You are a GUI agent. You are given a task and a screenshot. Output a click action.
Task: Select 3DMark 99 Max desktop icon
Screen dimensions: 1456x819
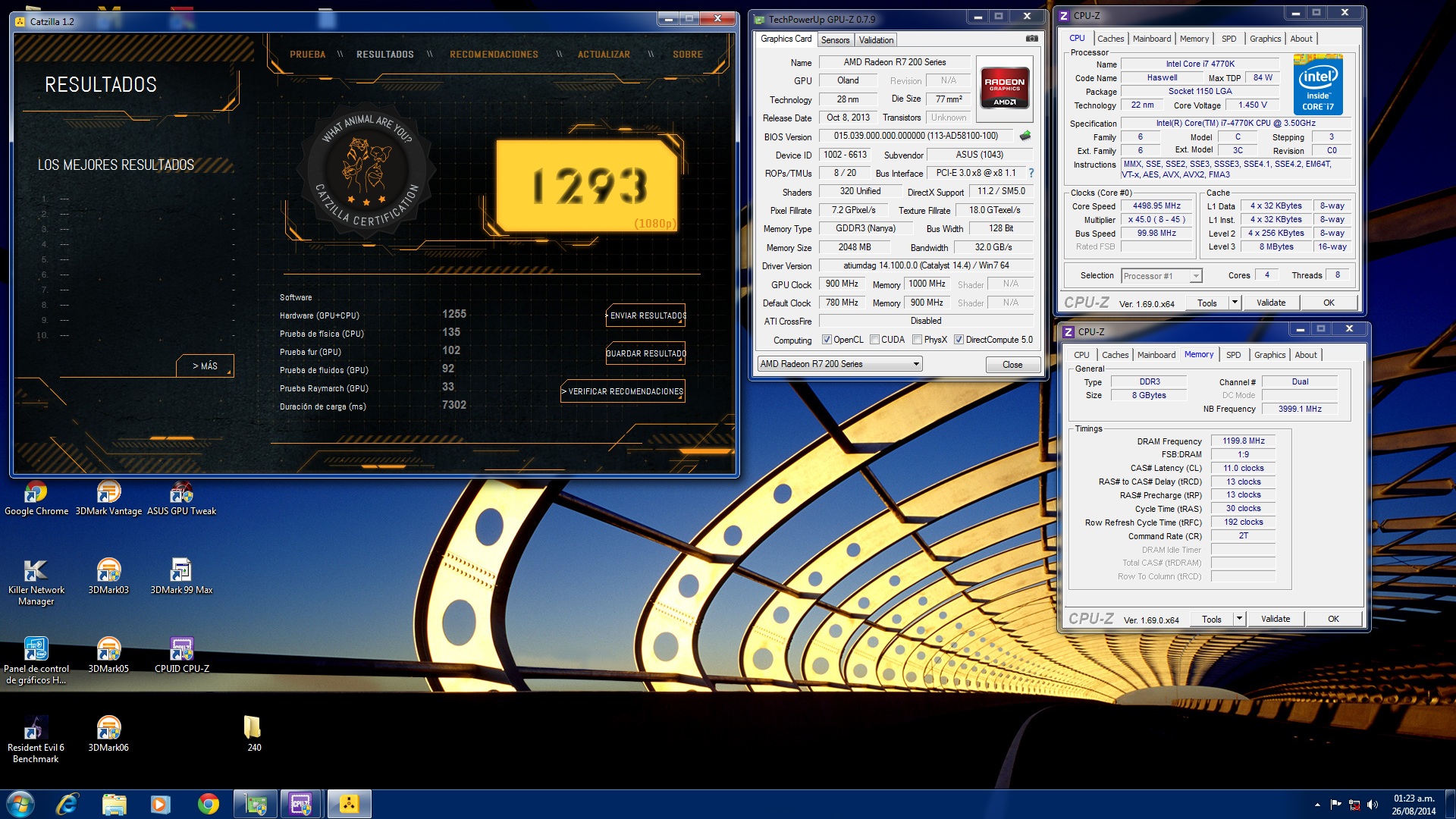pyautogui.click(x=181, y=577)
